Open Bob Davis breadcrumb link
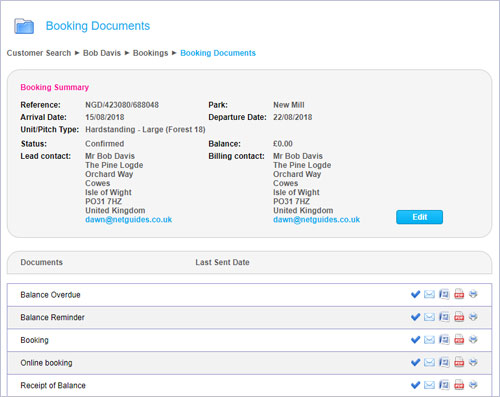This screenshot has width=500, height=397. pyautogui.click(x=102, y=53)
